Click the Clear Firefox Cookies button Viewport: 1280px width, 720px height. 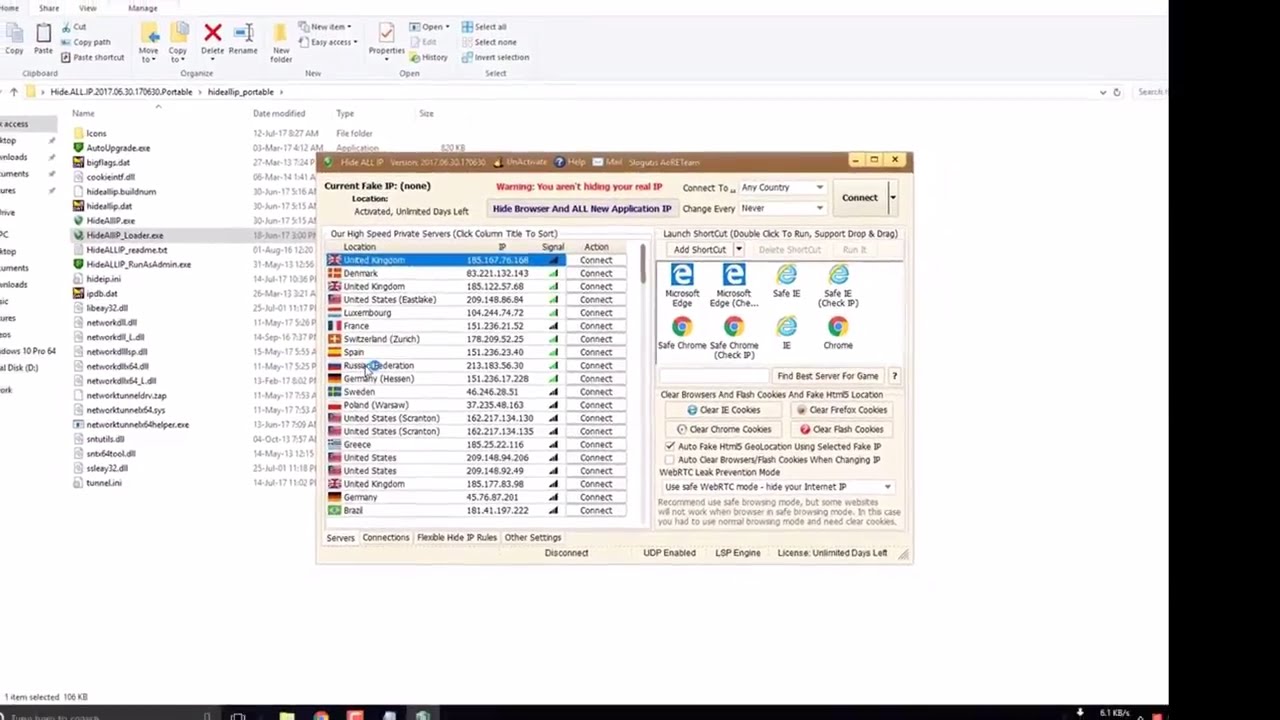point(842,410)
